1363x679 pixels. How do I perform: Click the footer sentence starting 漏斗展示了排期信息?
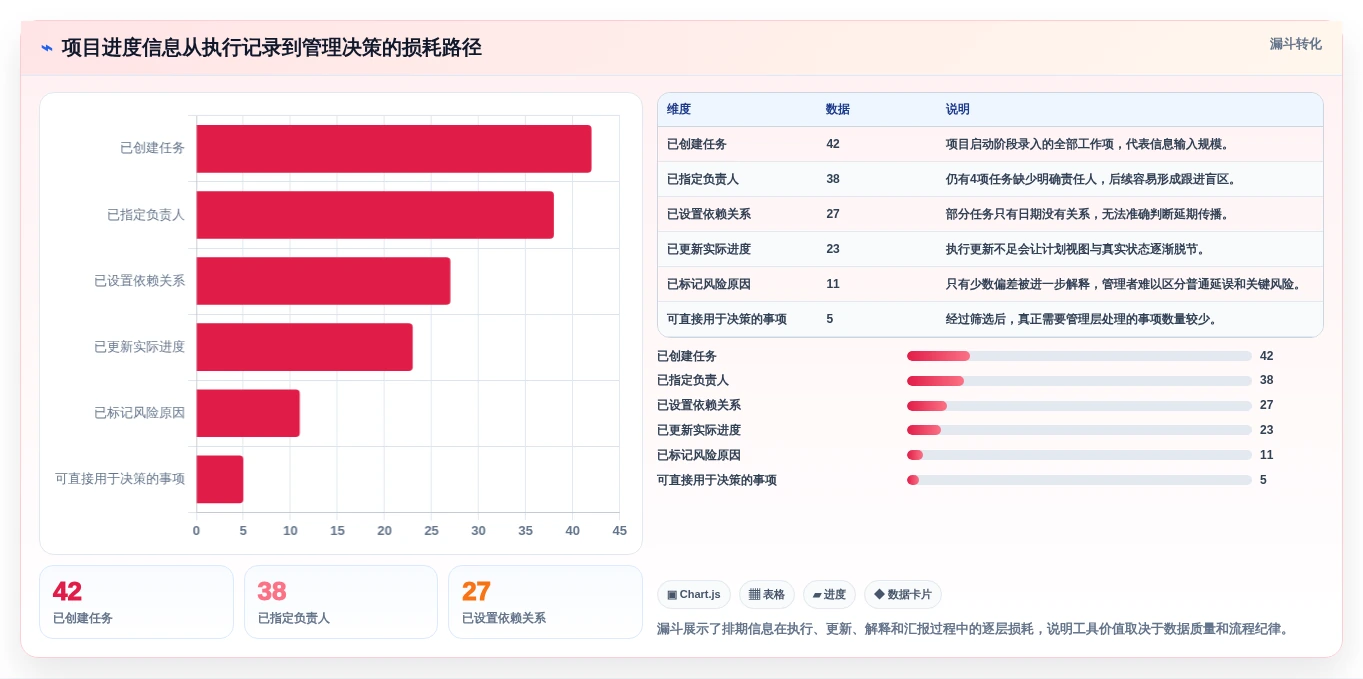pos(975,629)
